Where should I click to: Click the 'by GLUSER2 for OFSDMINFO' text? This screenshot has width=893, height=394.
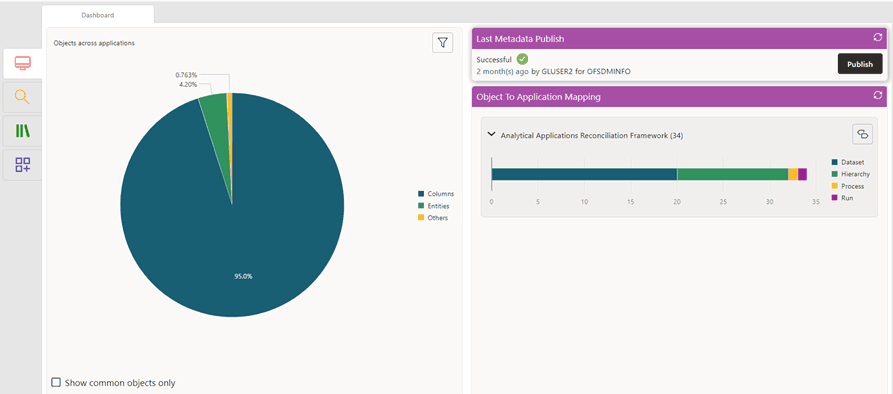pyautogui.click(x=581, y=72)
